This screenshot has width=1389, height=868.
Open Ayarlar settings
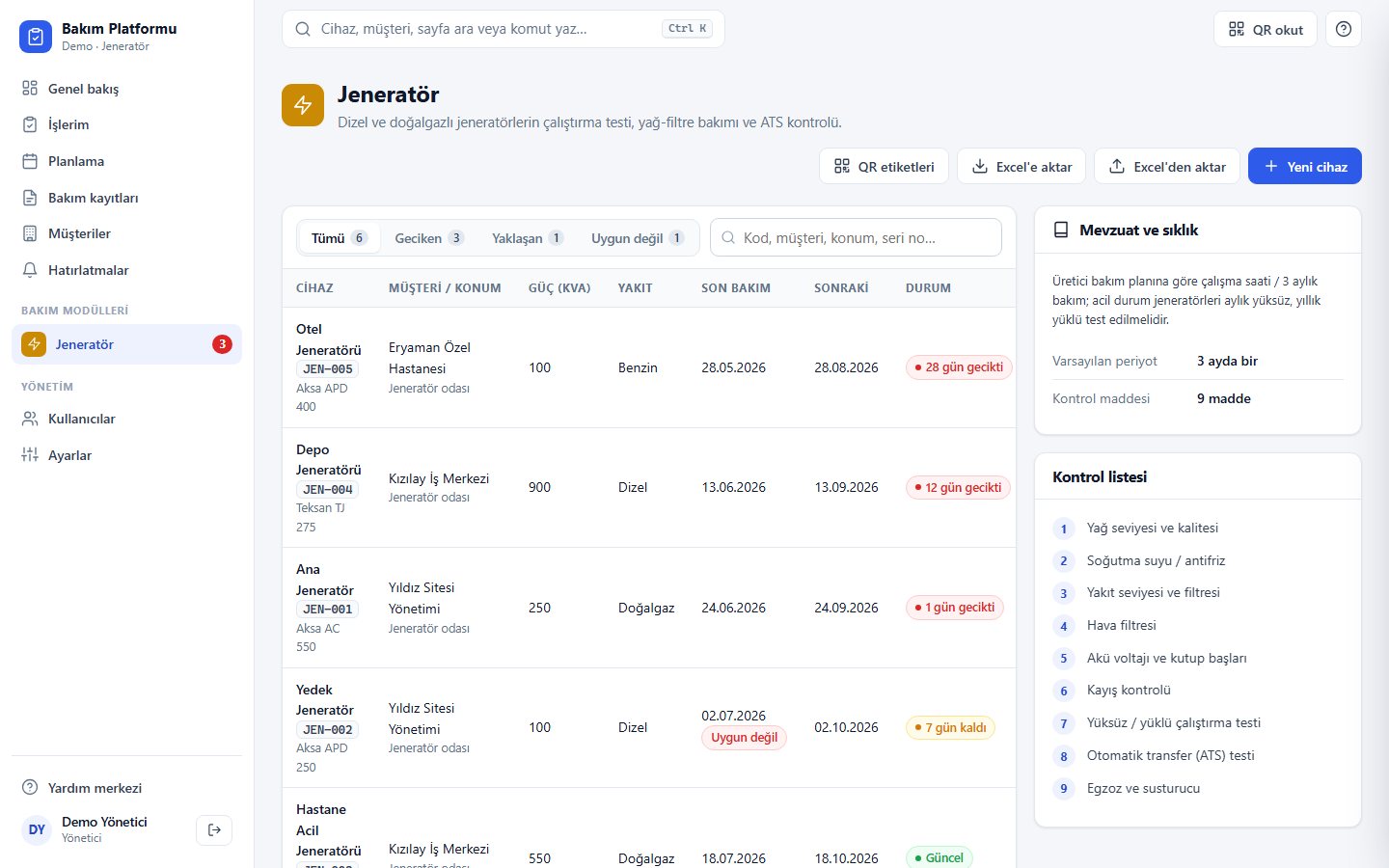126,455
